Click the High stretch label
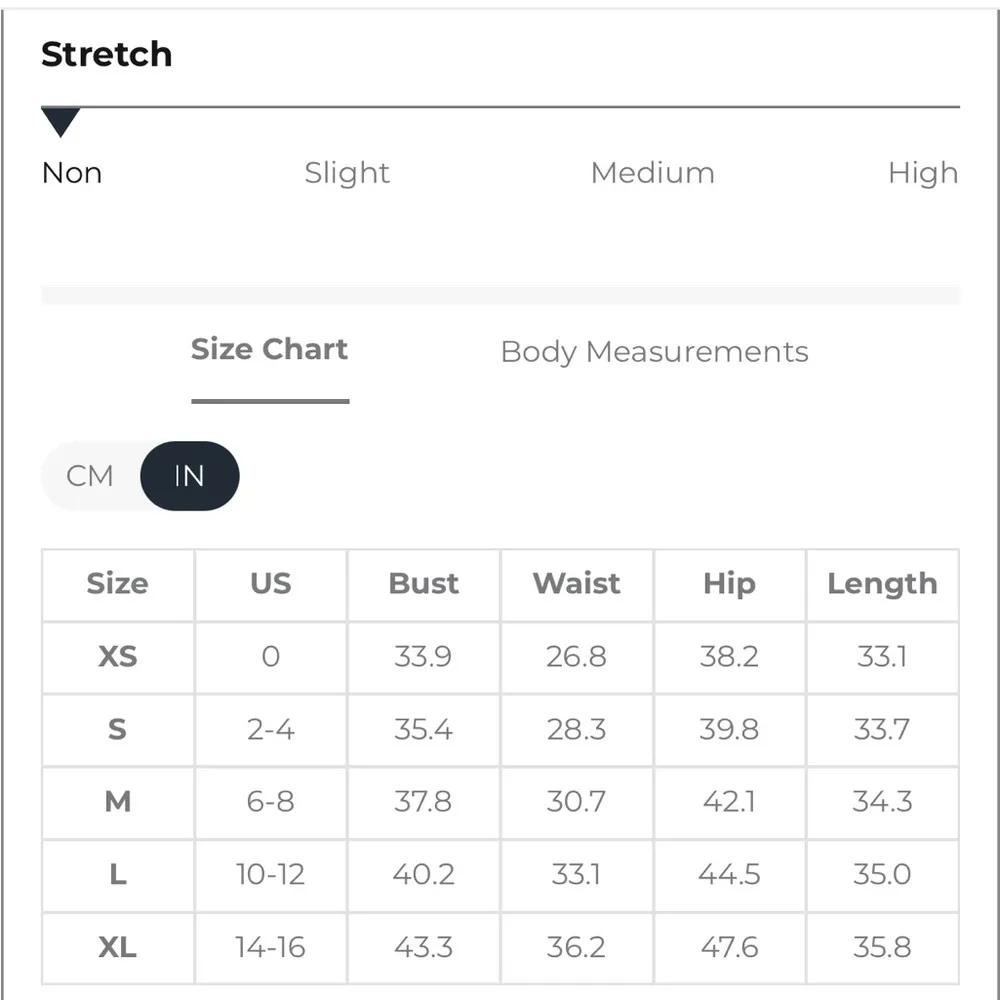Viewport: 1000px width, 1000px height. click(x=922, y=173)
